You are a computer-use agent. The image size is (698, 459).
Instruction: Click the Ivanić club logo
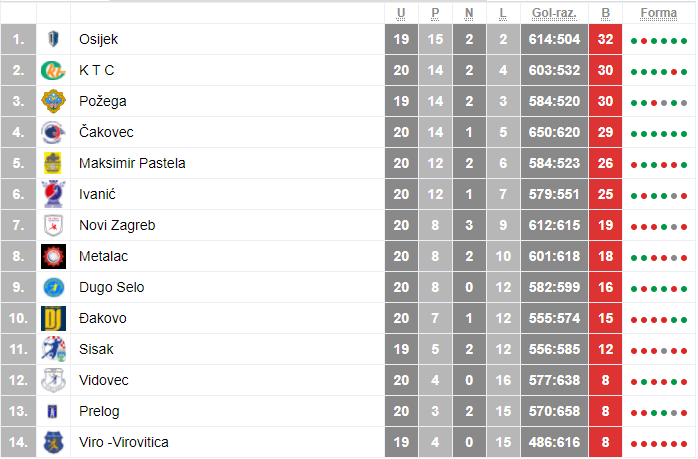click(53, 194)
